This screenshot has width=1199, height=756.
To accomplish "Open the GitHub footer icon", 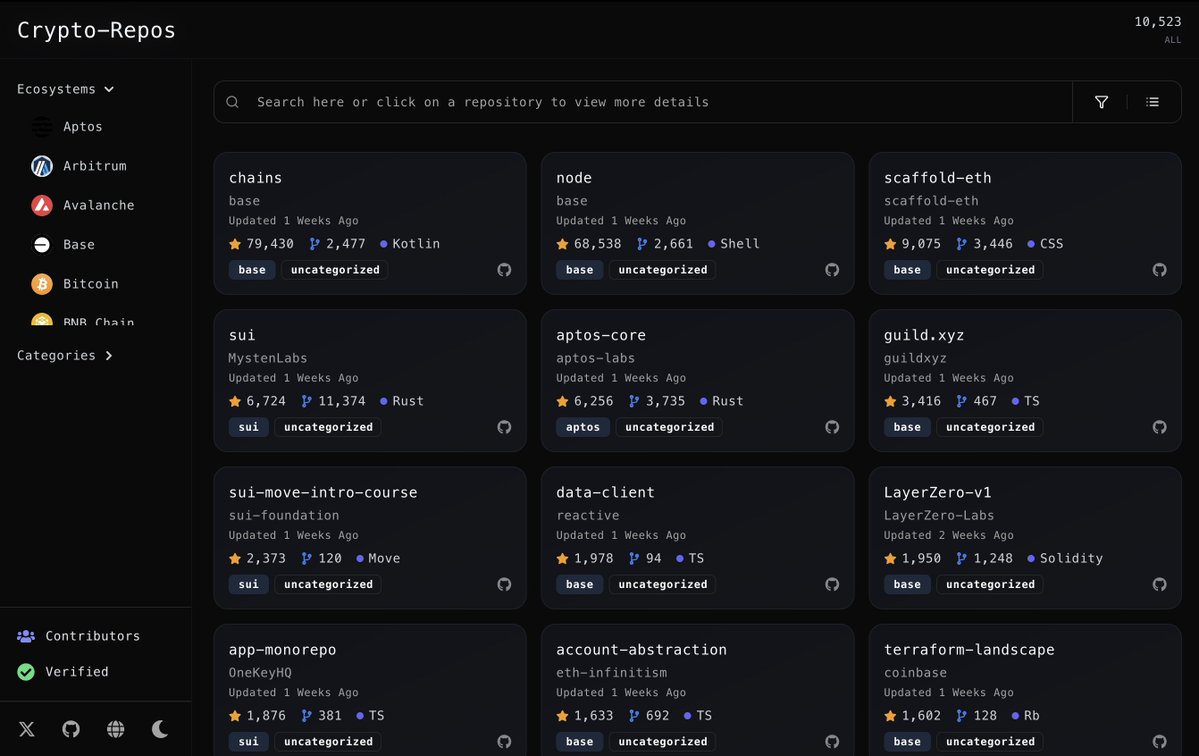I will click(71, 729).
